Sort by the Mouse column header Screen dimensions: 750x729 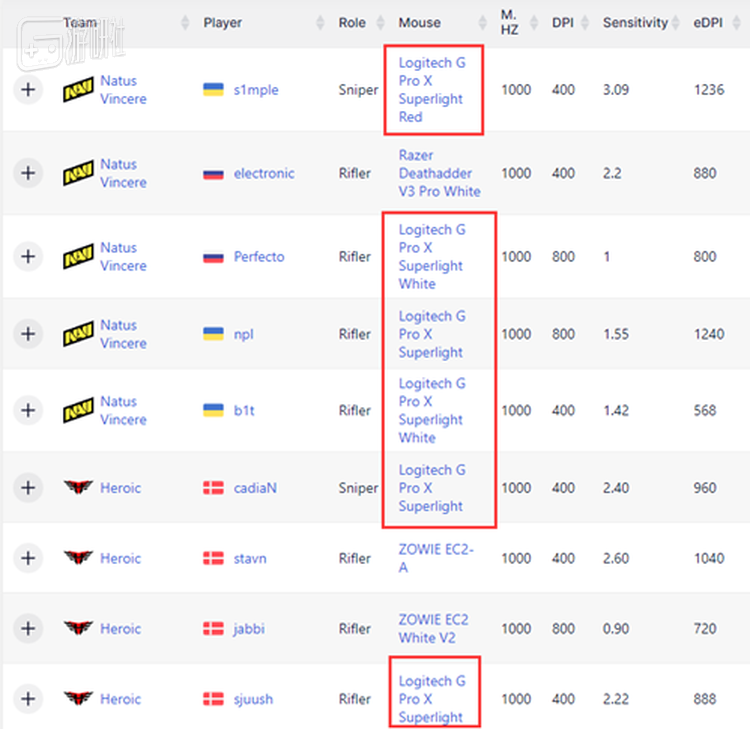pos(419,22)
